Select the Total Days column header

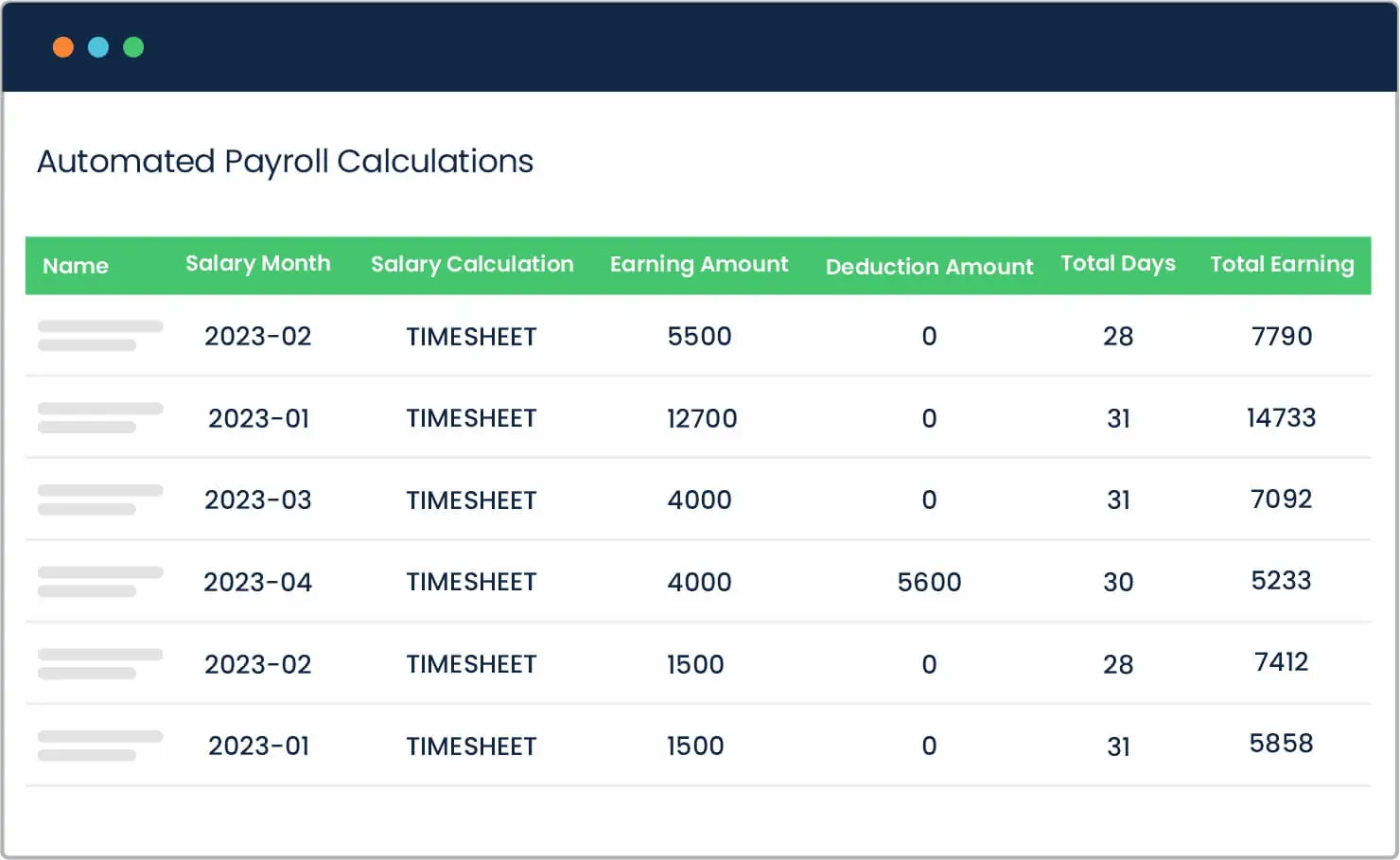tap(1118, 264)
